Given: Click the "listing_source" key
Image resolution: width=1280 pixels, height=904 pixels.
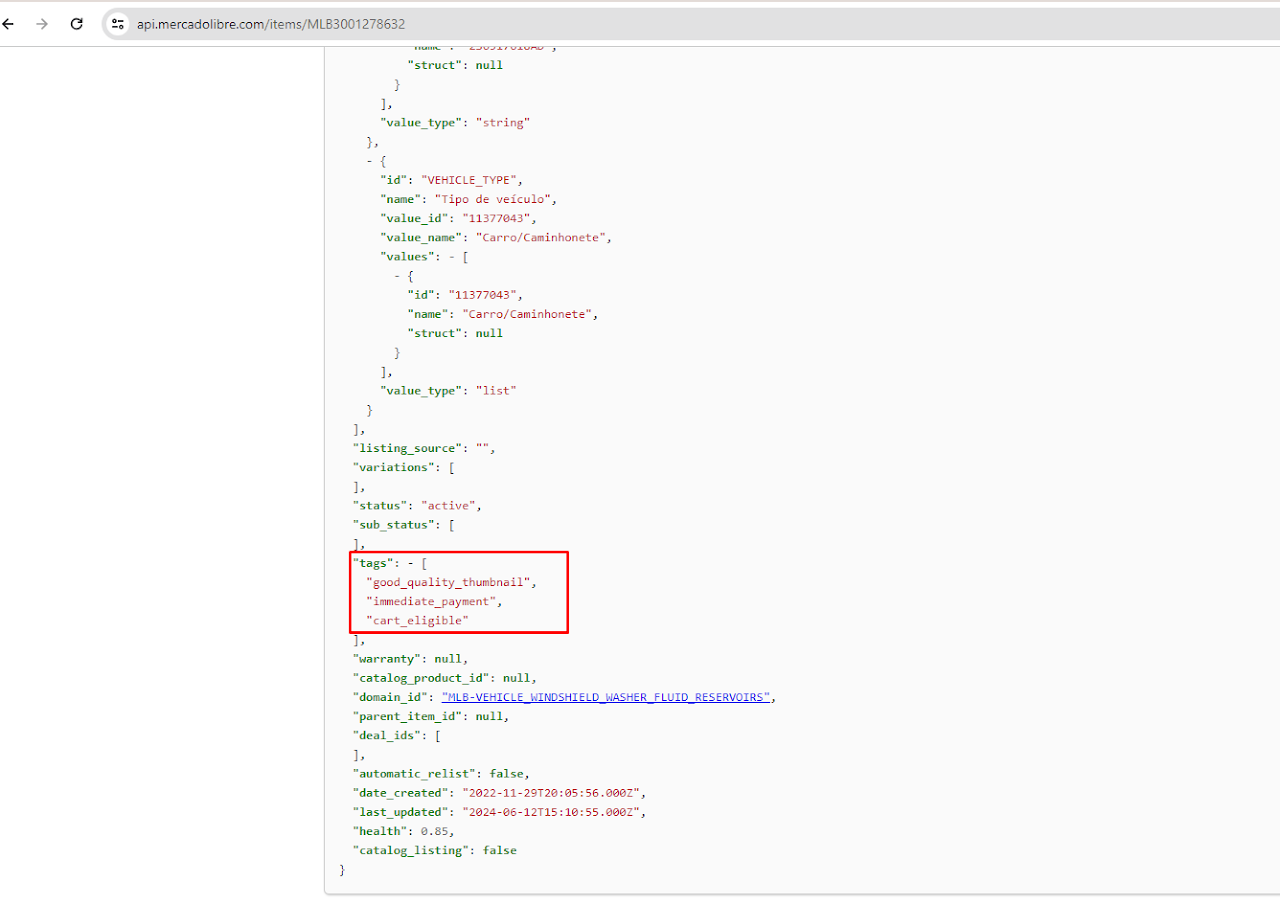Looking at the screenshot, I should click(x=408, y=448).
